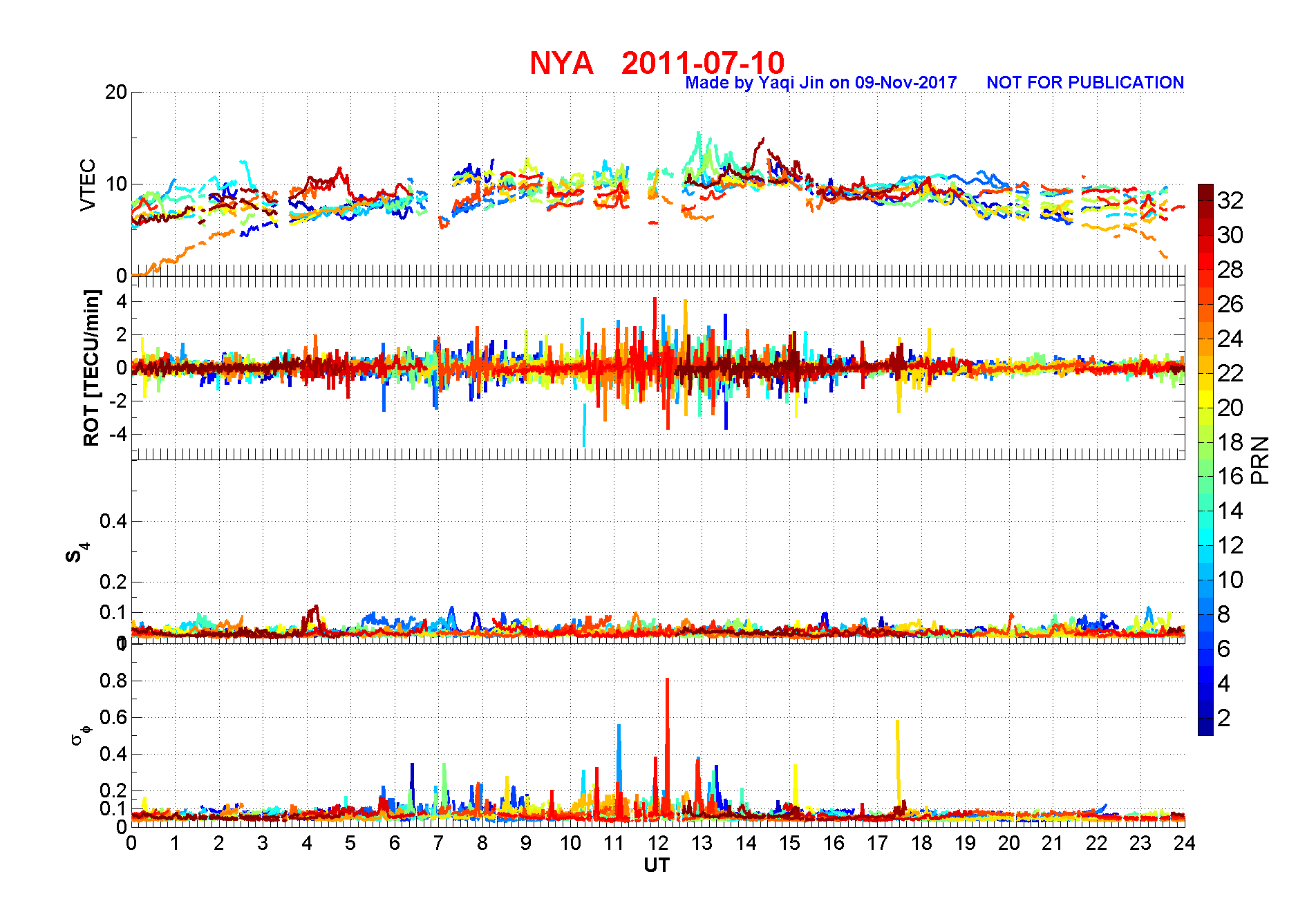
Task: Click the light blue sigma-phi spike near 11 UT
Action: 619,760
